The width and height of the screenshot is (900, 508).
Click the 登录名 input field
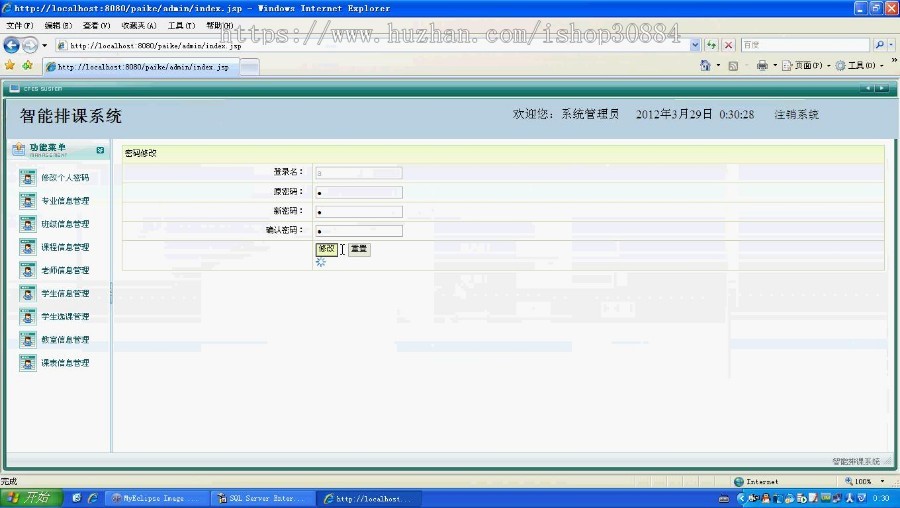pos(359,173)
